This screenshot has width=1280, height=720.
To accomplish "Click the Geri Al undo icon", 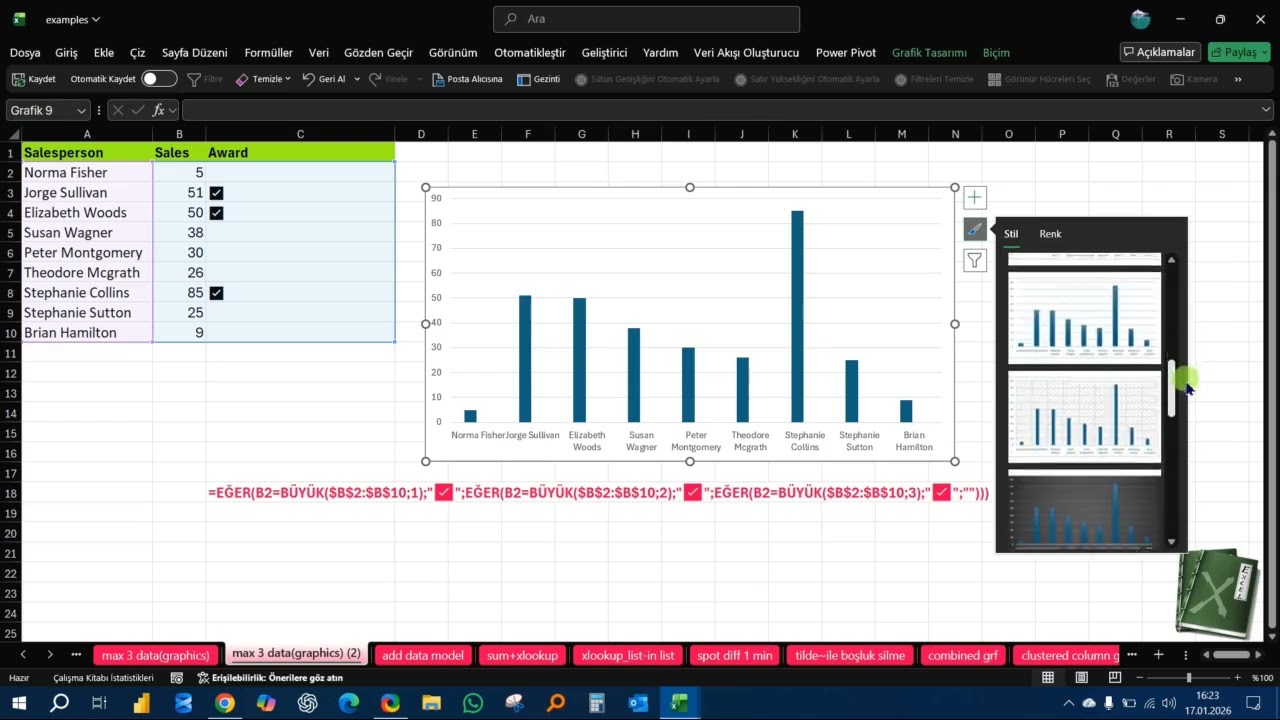I will click(x=308, y=79).
